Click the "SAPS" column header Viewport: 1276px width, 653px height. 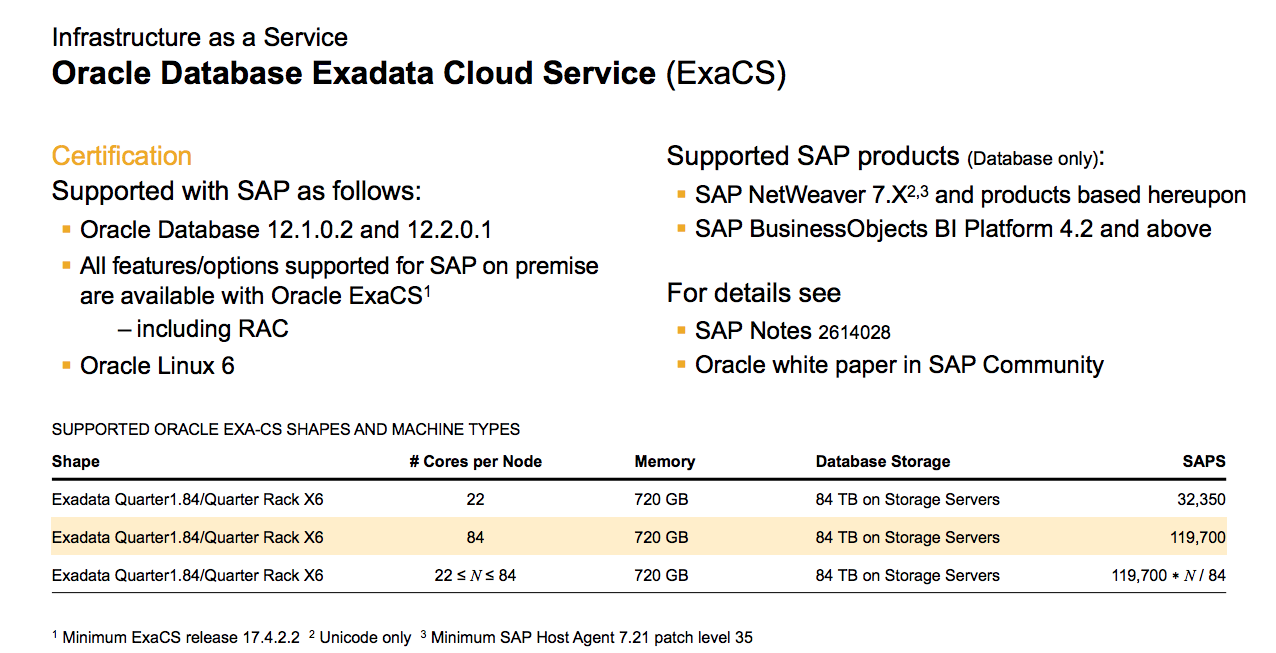coord(1204,462)
